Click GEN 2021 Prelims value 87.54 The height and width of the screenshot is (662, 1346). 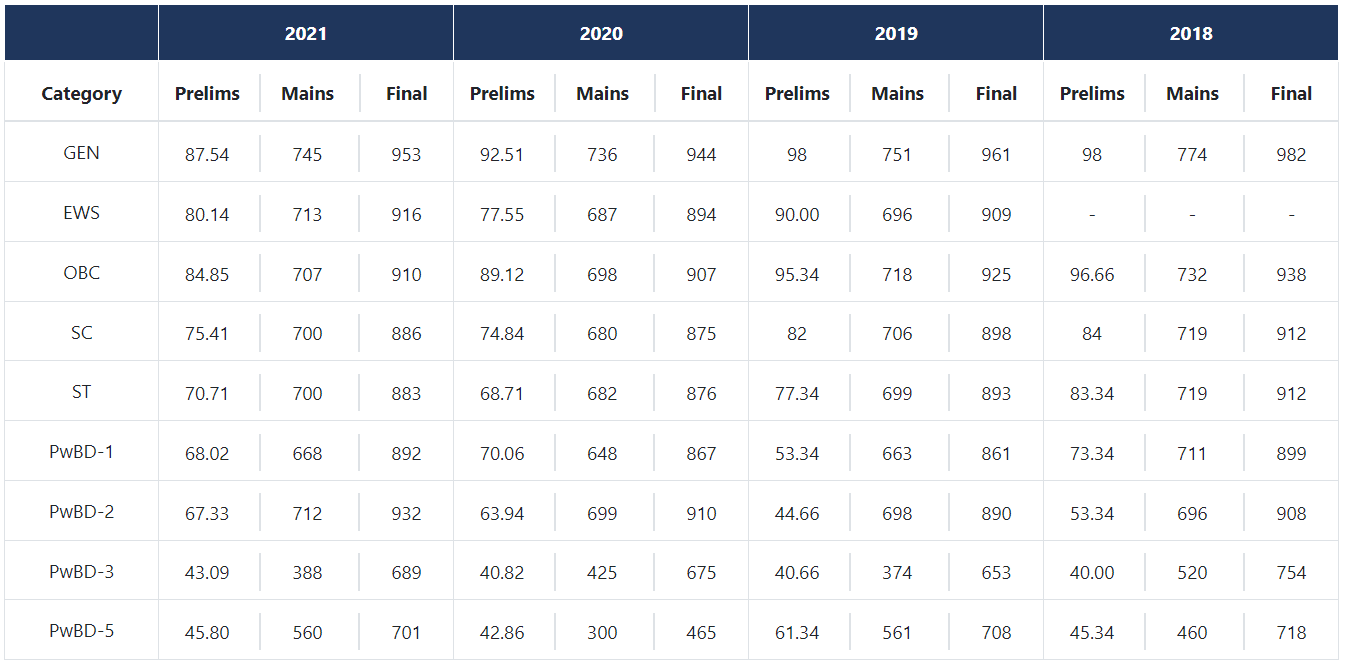207,155
